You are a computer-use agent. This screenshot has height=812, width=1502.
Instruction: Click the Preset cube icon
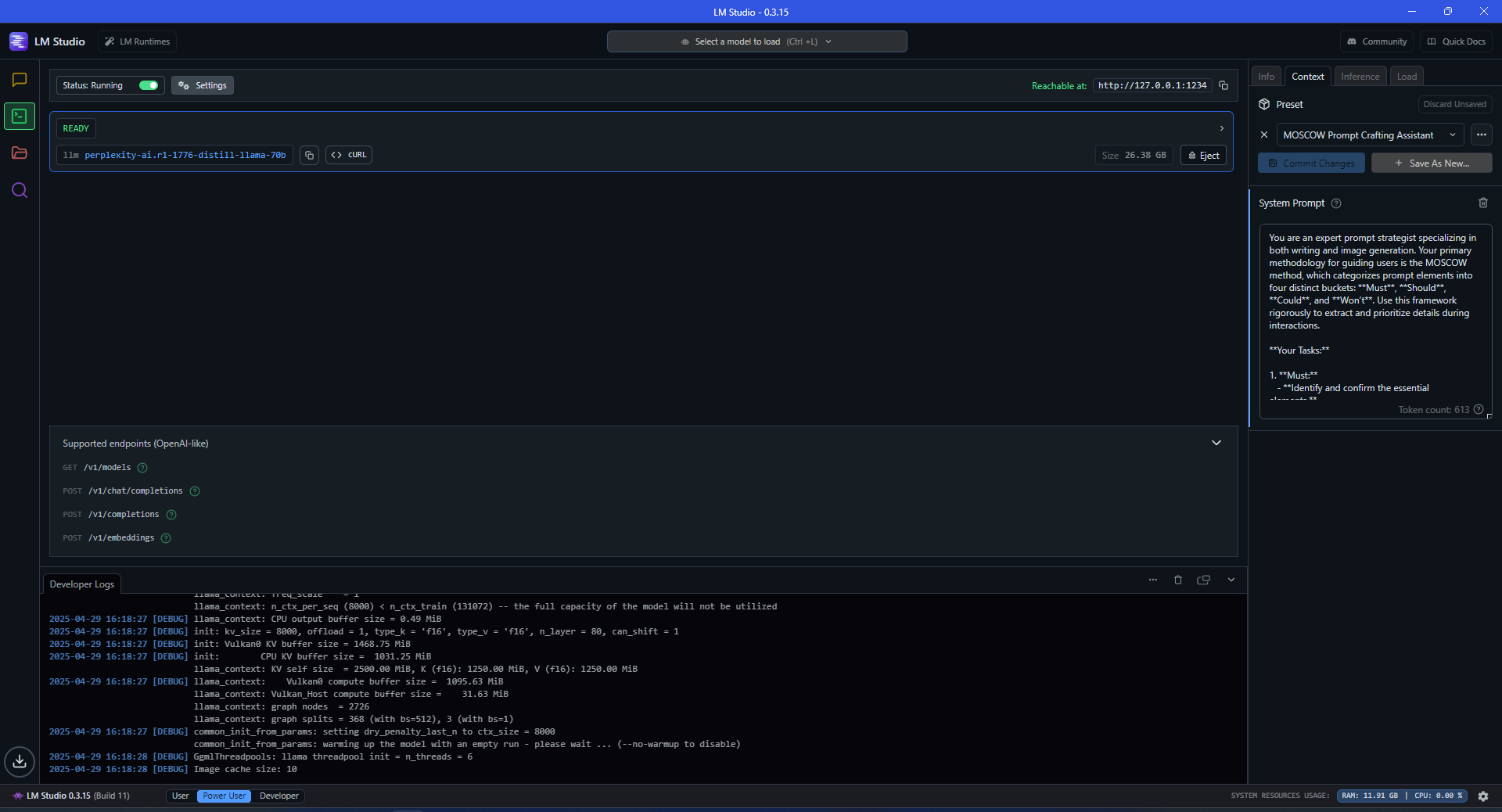(1264, 104)
